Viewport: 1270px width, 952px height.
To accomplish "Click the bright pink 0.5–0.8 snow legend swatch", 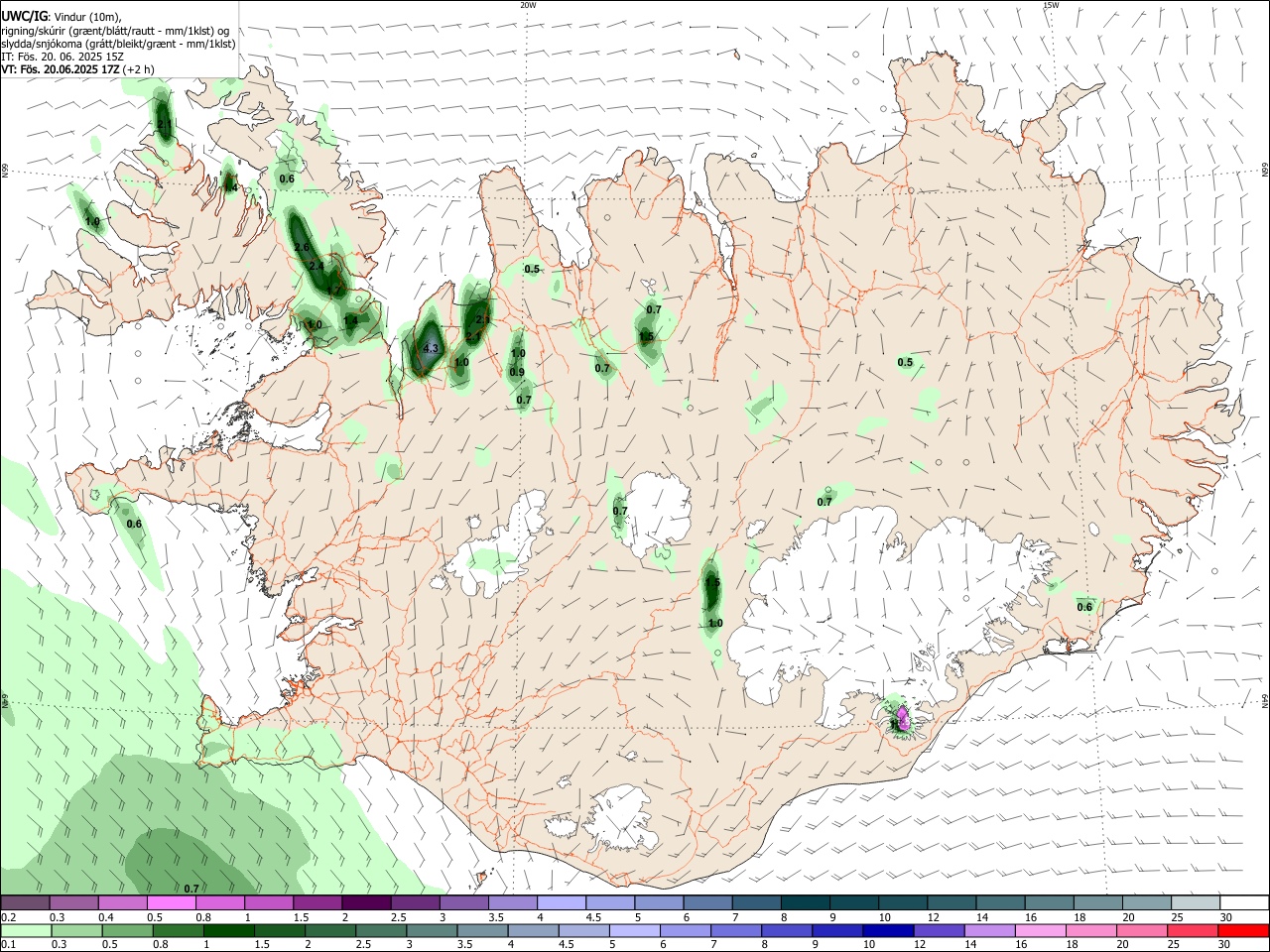I will pos(171,902).
